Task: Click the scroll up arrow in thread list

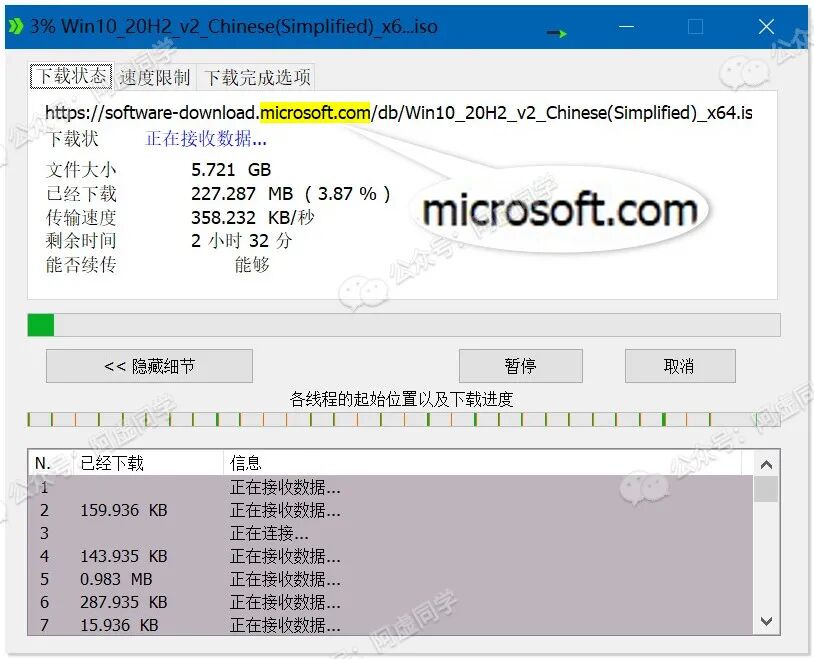Action: coord(766,464)
